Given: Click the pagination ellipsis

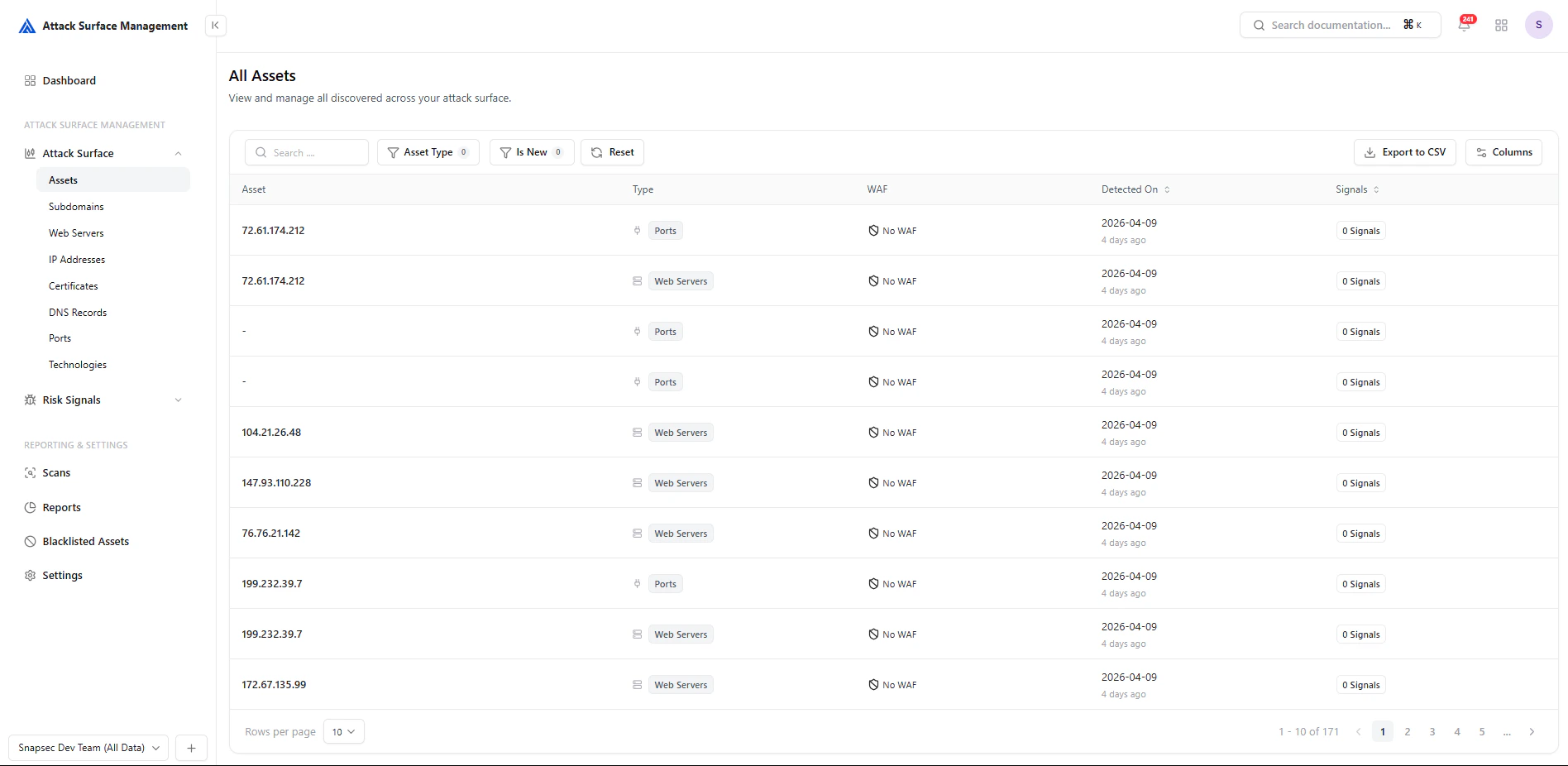Looking at the screenshot, I should coord(1507,732).
